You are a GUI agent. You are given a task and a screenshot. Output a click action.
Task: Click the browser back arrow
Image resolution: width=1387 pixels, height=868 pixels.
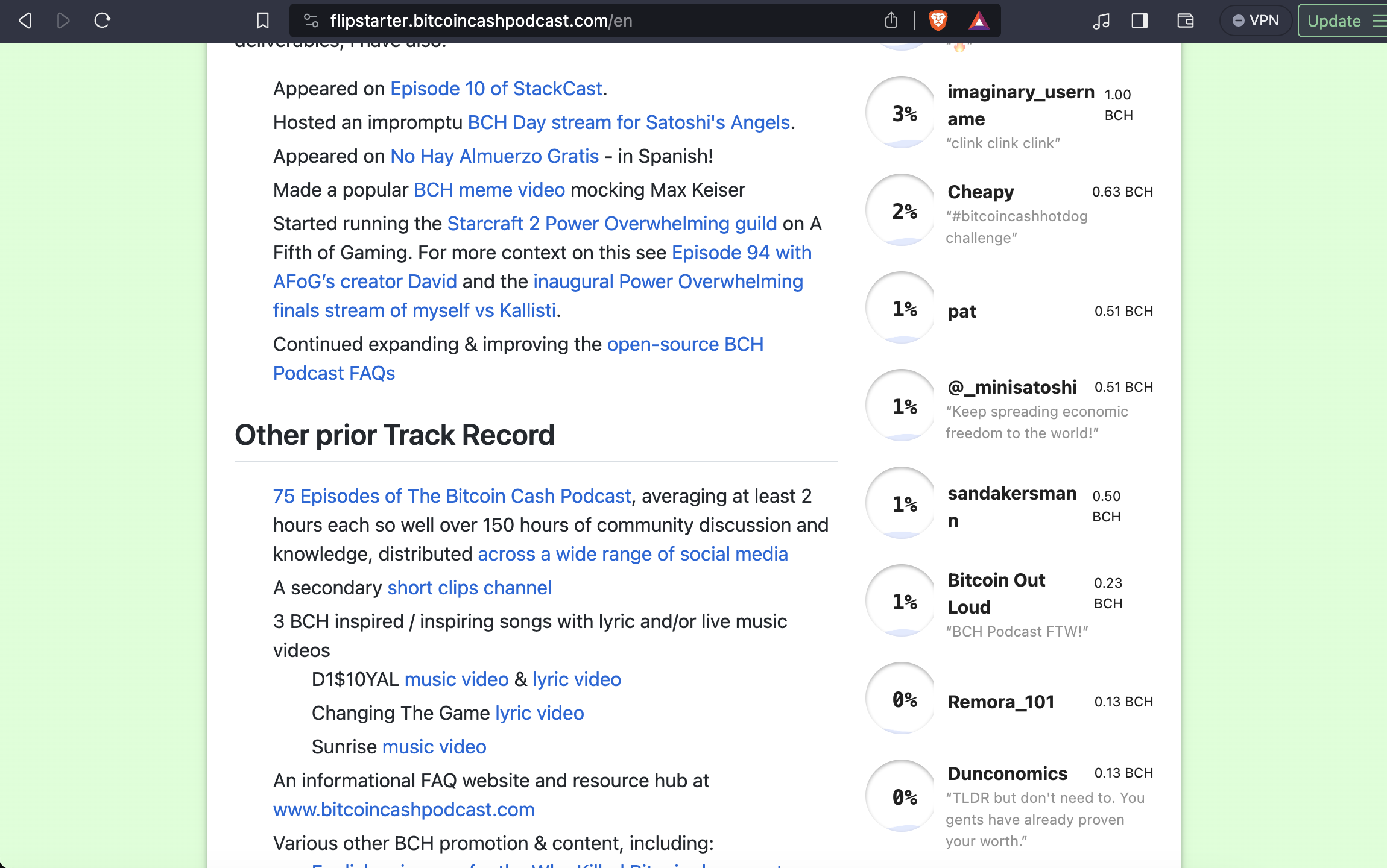(25, 21)
